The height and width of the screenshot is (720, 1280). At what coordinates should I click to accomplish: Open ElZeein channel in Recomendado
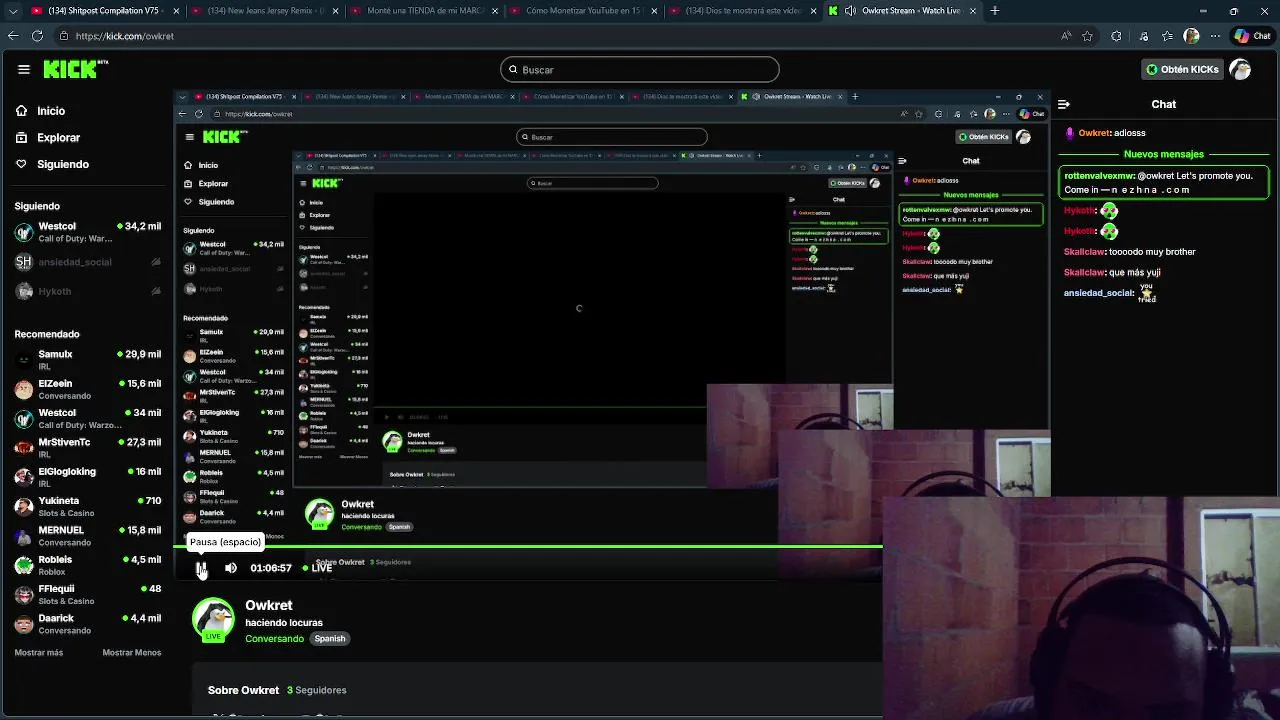tap(88, 389)
